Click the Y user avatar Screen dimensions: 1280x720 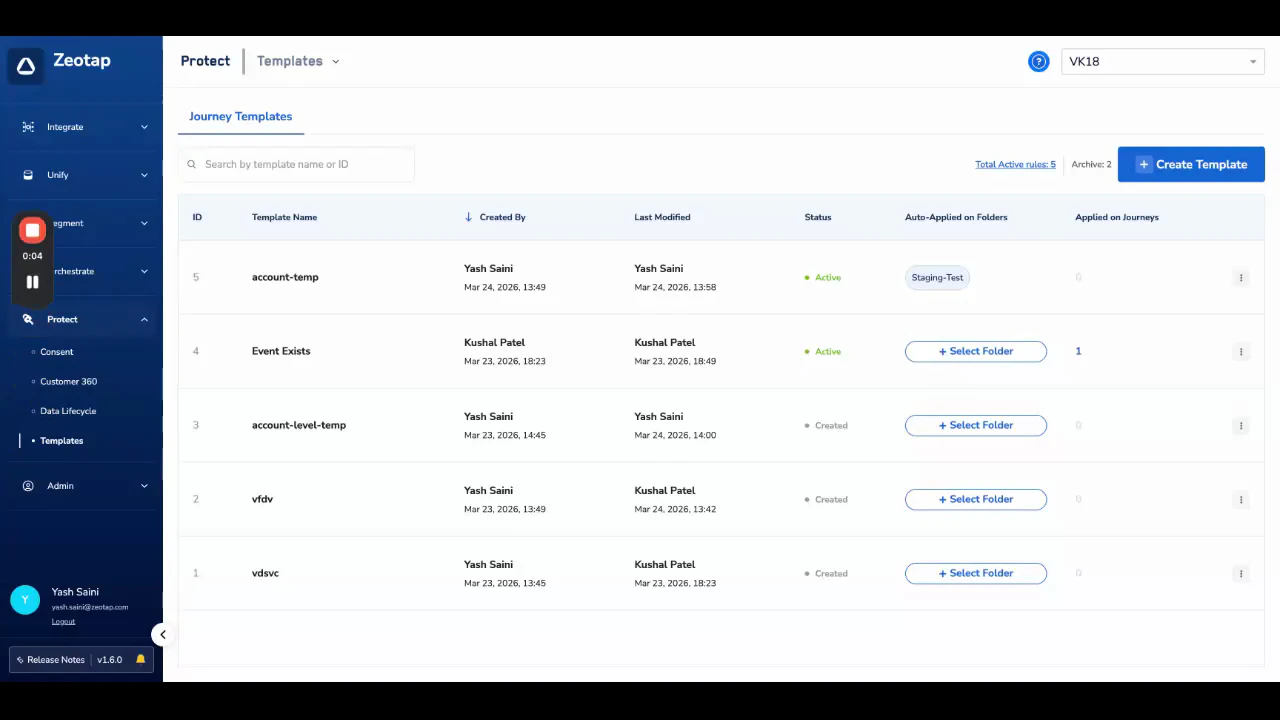[25, 599]
